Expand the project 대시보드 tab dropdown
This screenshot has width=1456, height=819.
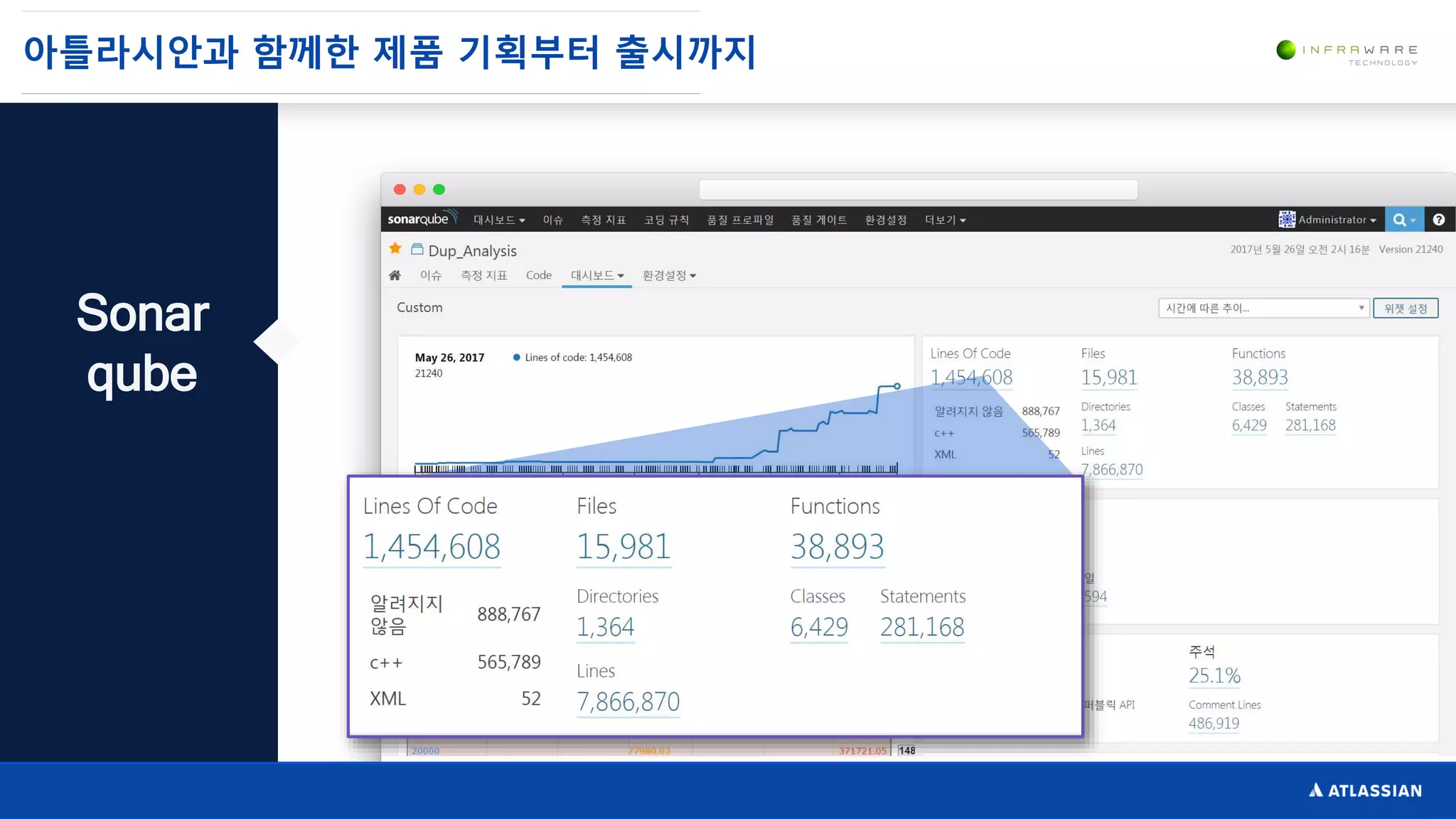click(597, 275)
